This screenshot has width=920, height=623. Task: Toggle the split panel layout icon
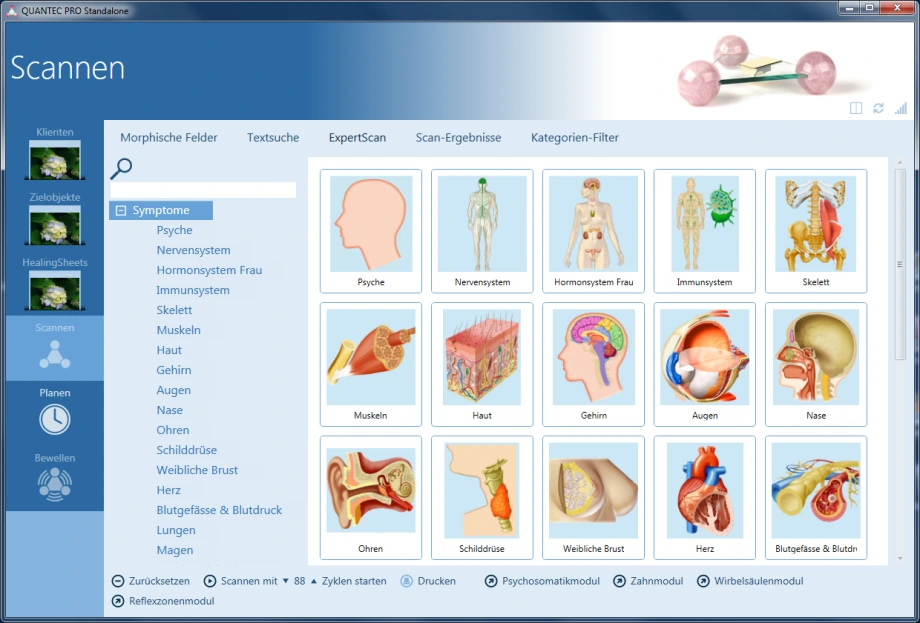click(x=856, y=108)
